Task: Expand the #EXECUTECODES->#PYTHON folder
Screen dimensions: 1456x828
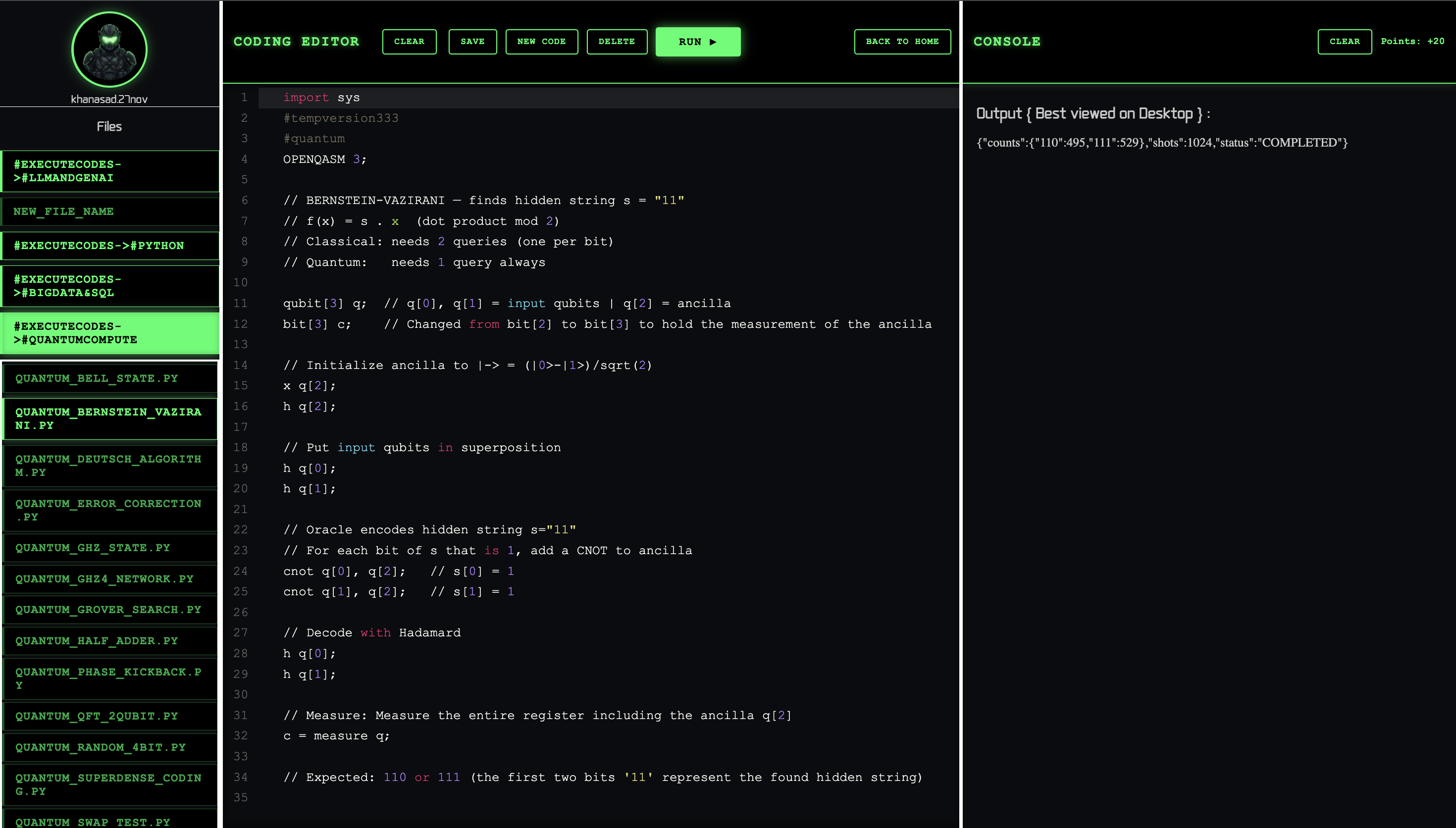Action: tap(110, 246)
